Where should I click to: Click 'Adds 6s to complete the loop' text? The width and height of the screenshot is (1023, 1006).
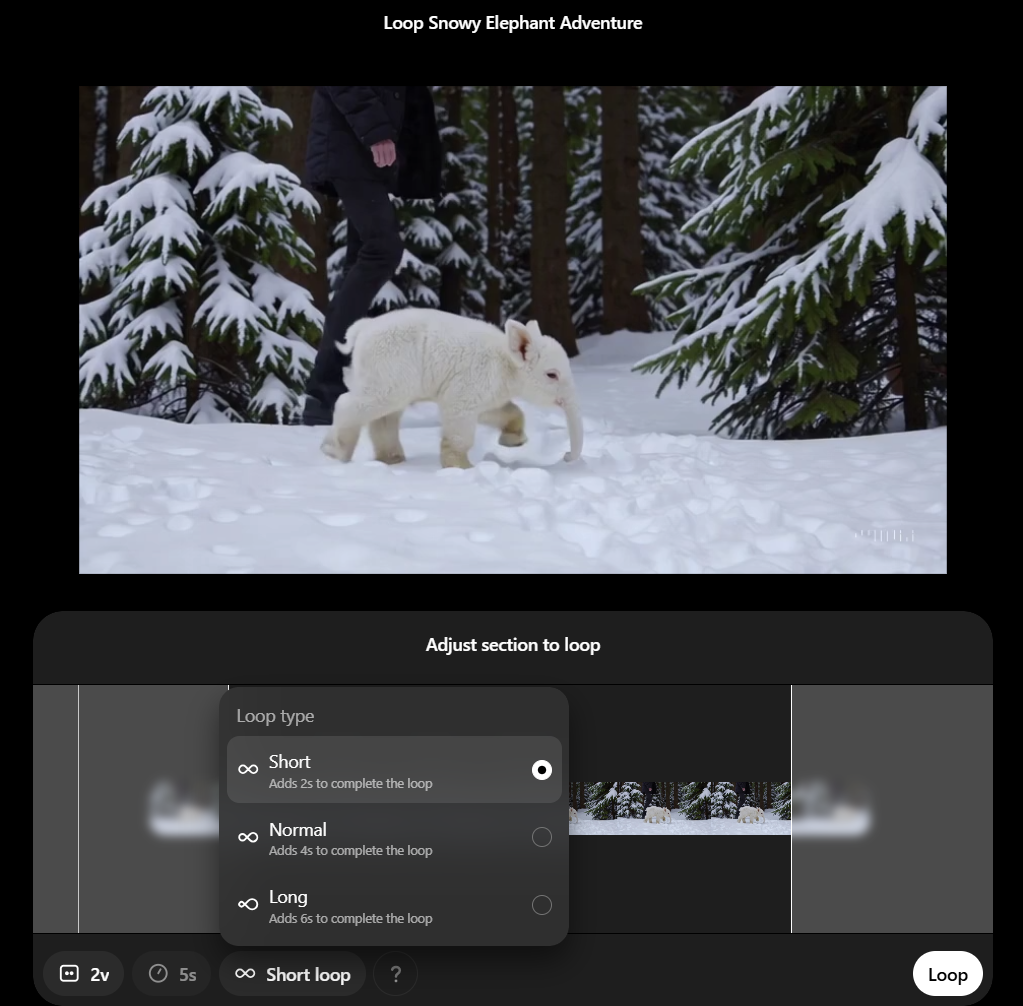click(350, 919)
